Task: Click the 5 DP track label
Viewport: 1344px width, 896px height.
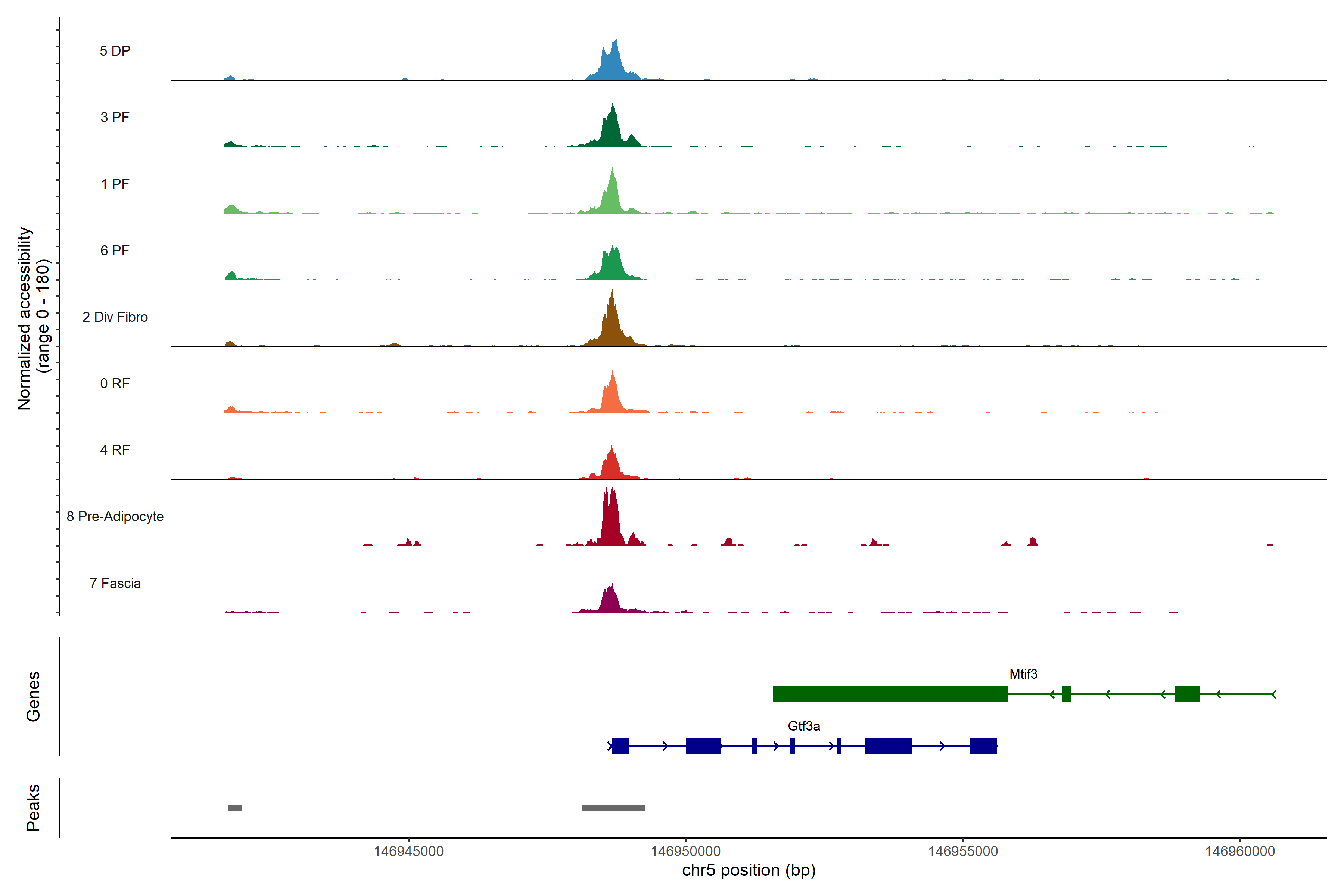Action: click(115, 51)
